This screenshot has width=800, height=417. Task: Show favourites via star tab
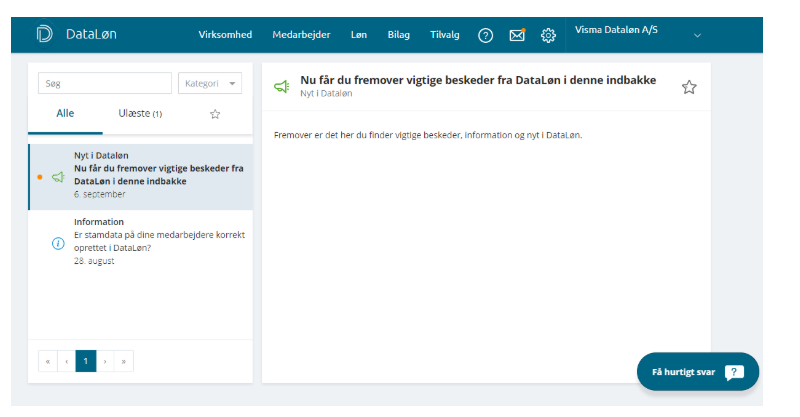[x=215, y=114]
